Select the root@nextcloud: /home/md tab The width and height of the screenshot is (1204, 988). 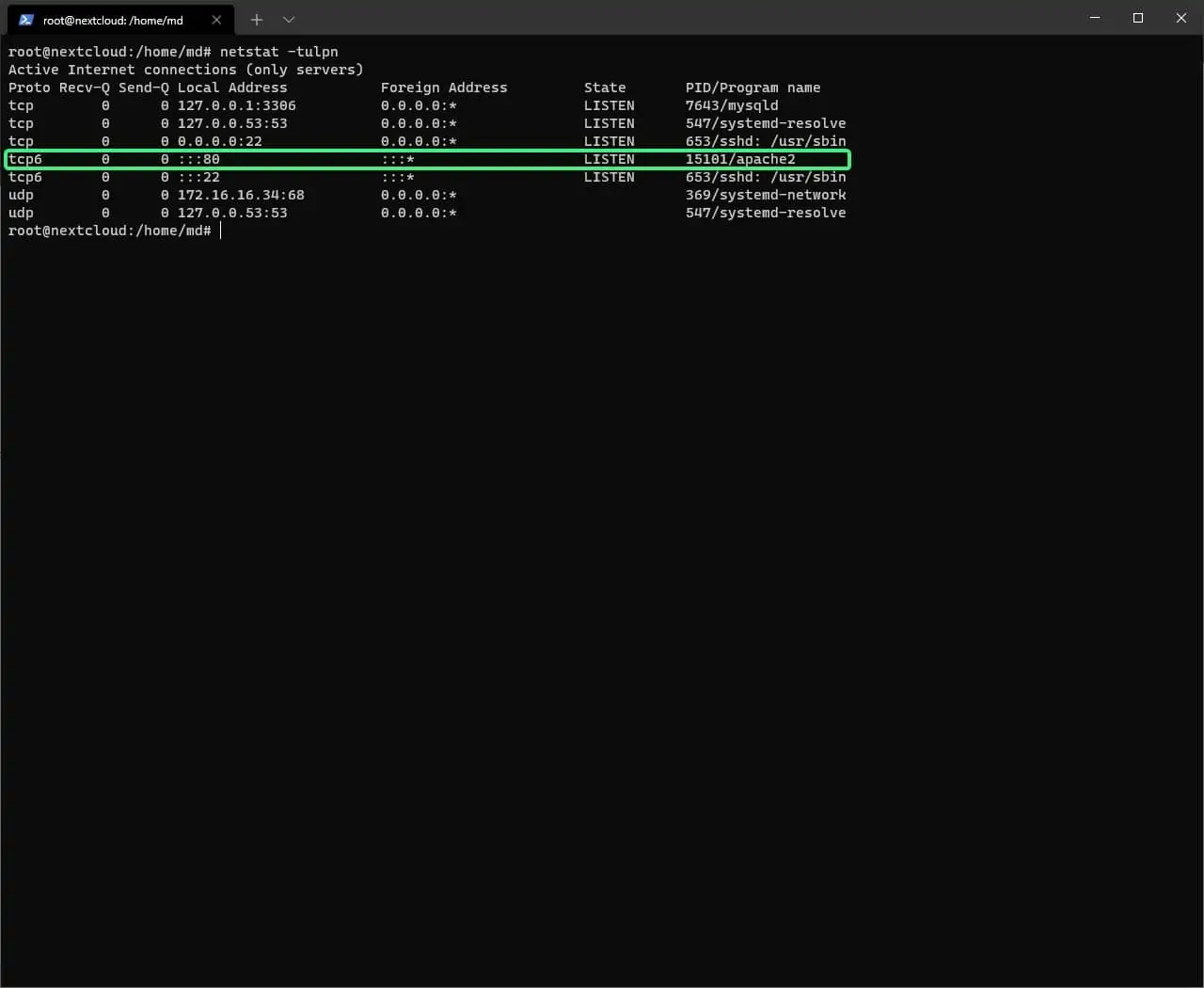point(119,20)
